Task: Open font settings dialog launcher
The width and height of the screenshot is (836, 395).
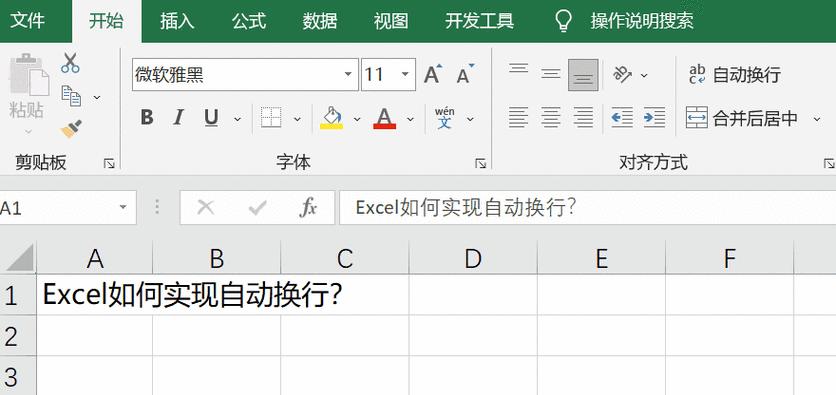Action: (480, 164)
